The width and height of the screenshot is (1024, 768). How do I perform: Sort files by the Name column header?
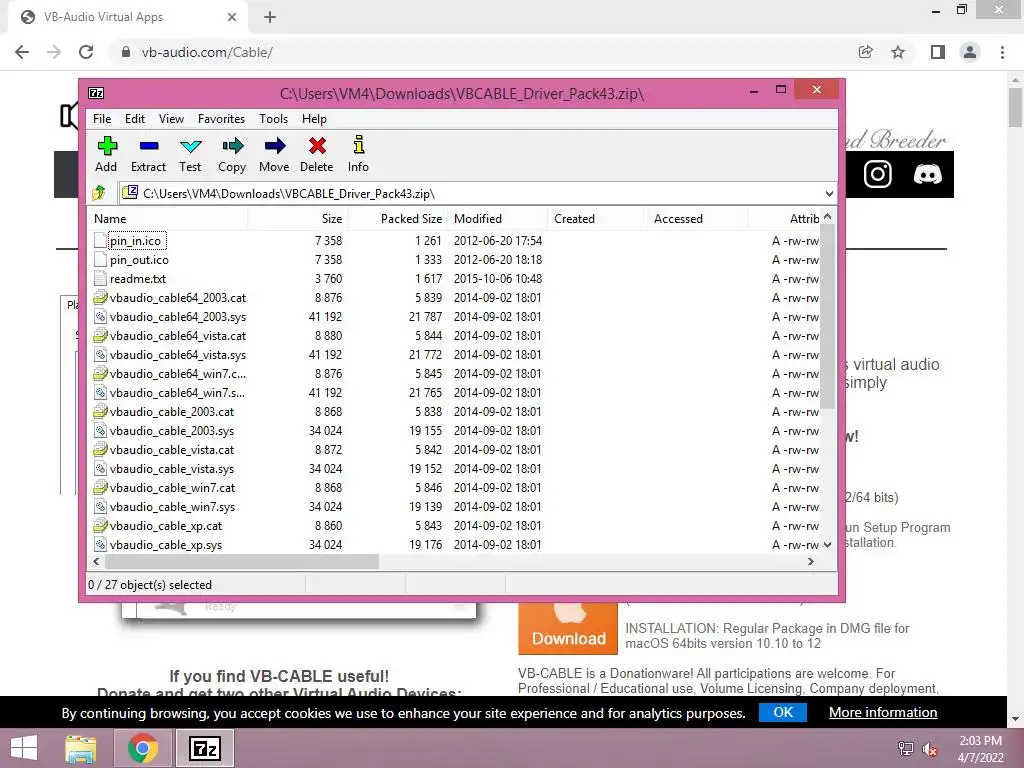[167, 219]
